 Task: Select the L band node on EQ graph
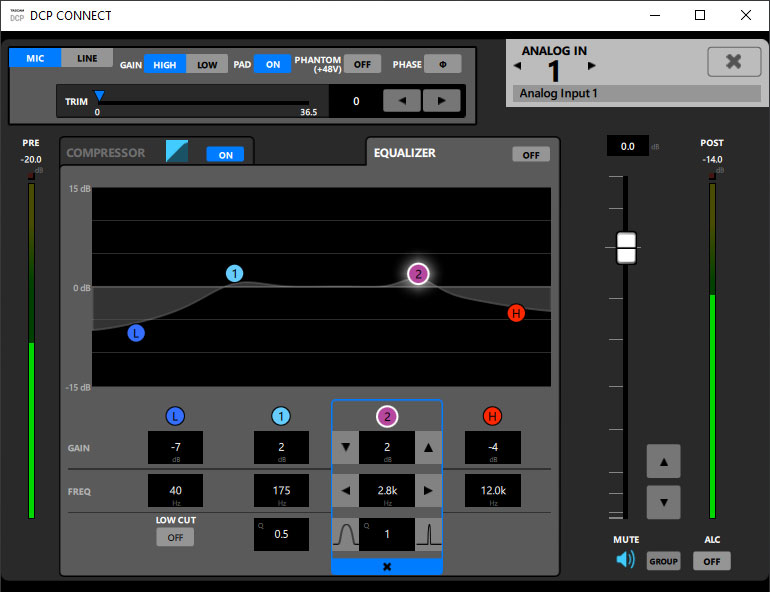pos(136,333)
